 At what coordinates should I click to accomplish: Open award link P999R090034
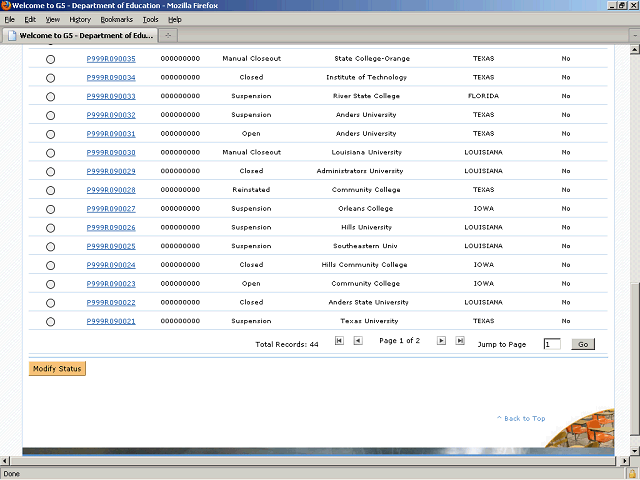pos(111,78)
